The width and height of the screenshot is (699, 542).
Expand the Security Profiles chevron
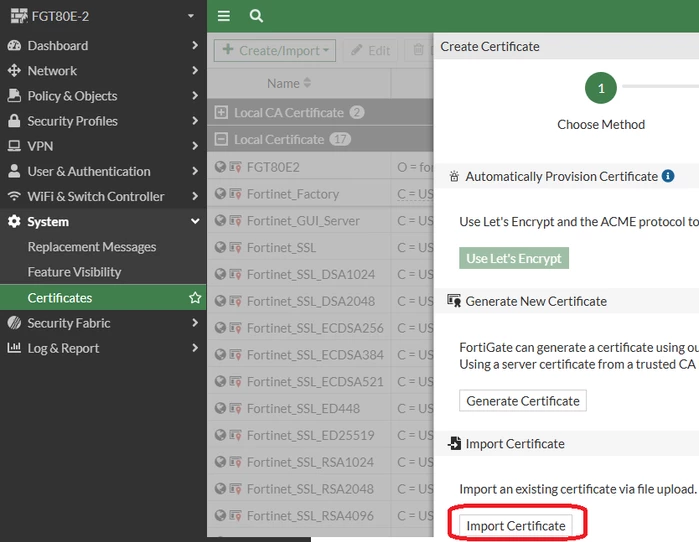click(x=195, y=120)
